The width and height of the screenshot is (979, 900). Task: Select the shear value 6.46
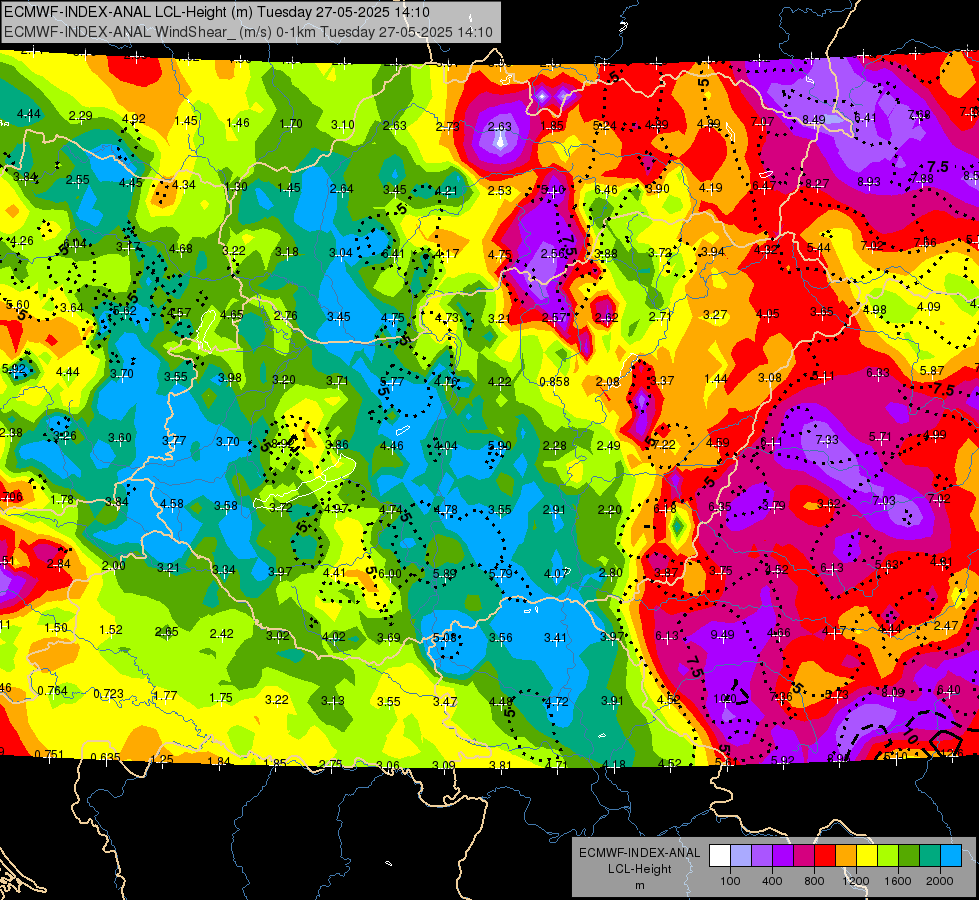coord(606,190)
